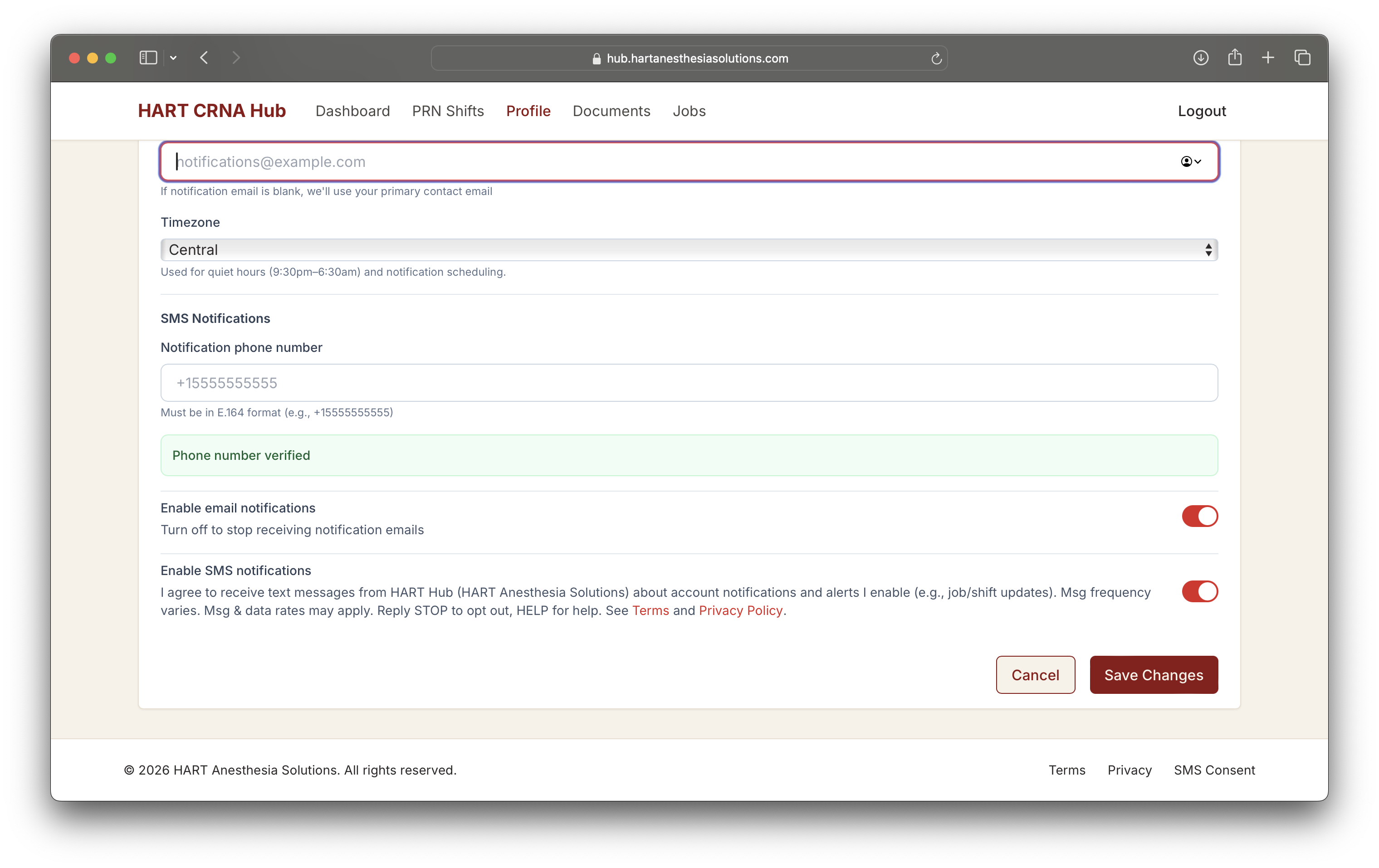
Task: Turn off the SMS notifications switch
Action: [1200, 591]
